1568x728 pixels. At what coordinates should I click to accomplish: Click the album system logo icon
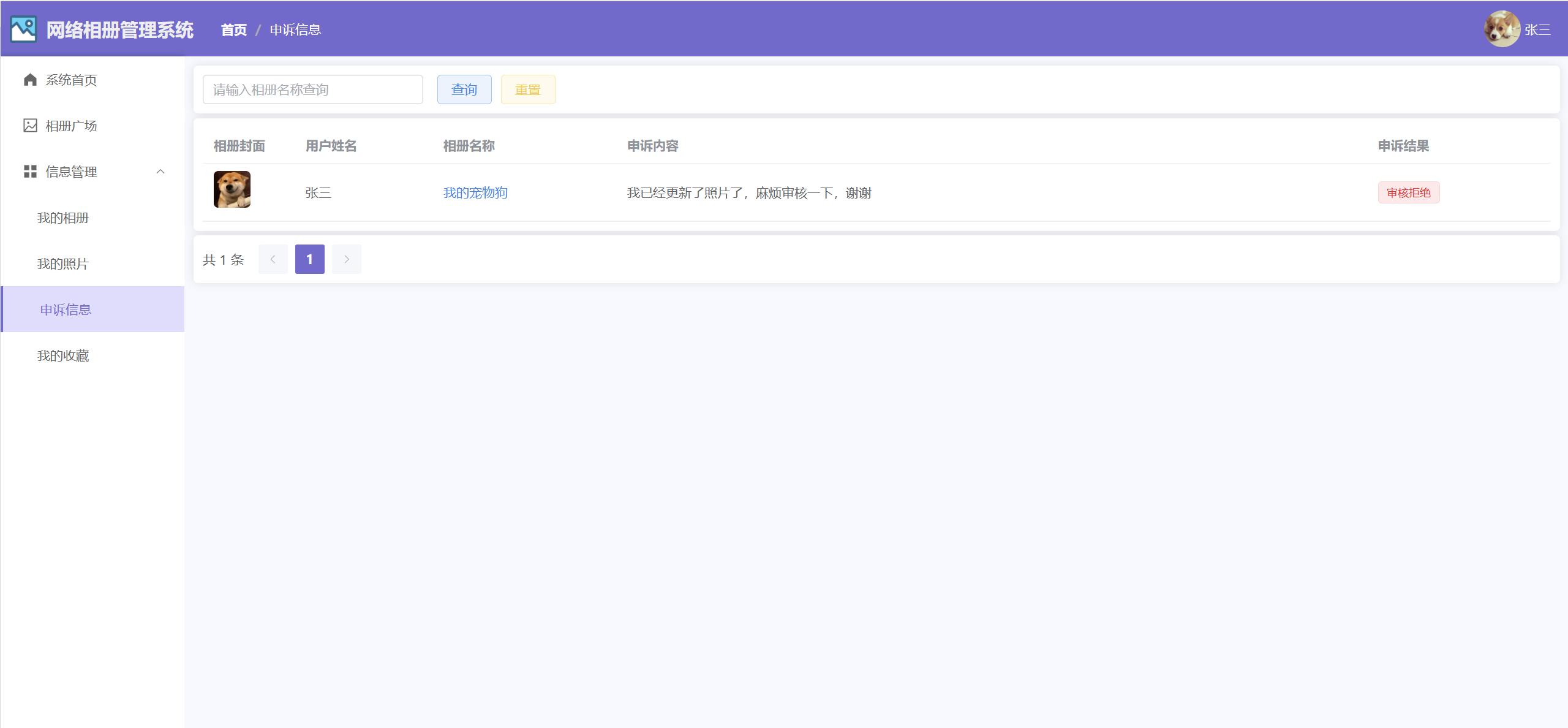tap(23, 29)
